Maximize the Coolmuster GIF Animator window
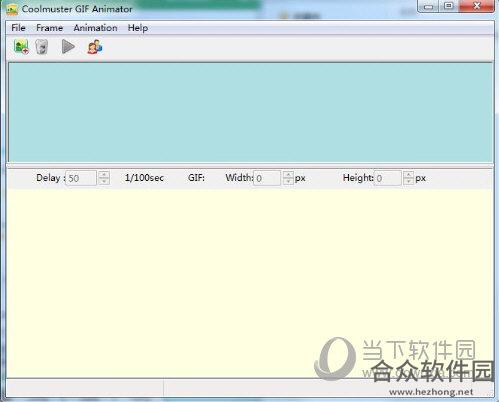This screenshot has width=499, height=402. click(449, 6)
